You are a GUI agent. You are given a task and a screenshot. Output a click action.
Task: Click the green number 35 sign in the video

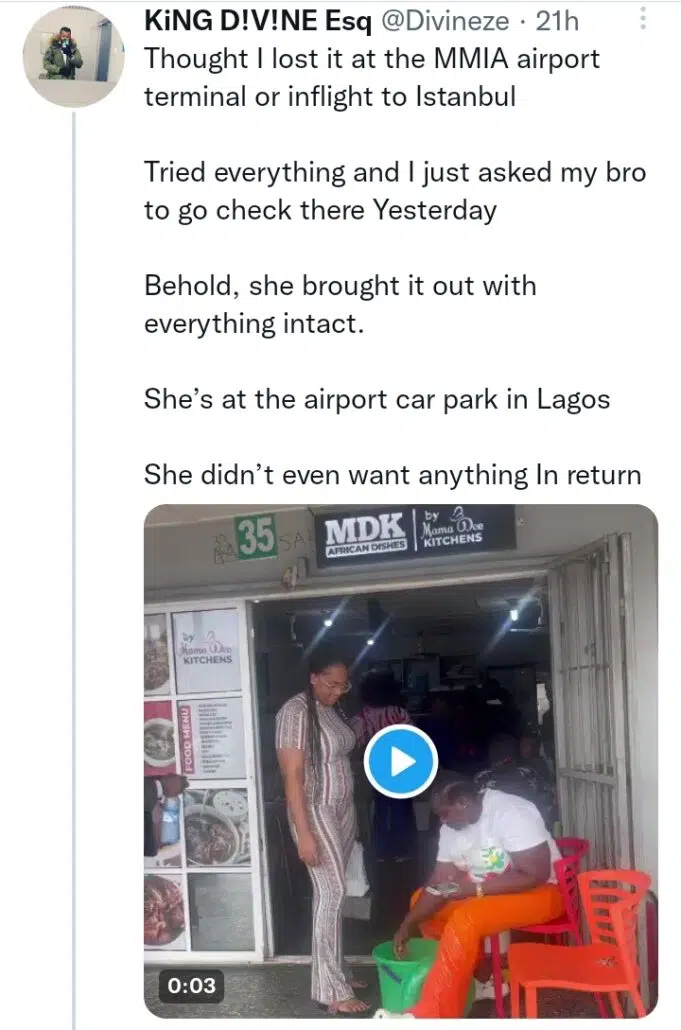[256, 538]
